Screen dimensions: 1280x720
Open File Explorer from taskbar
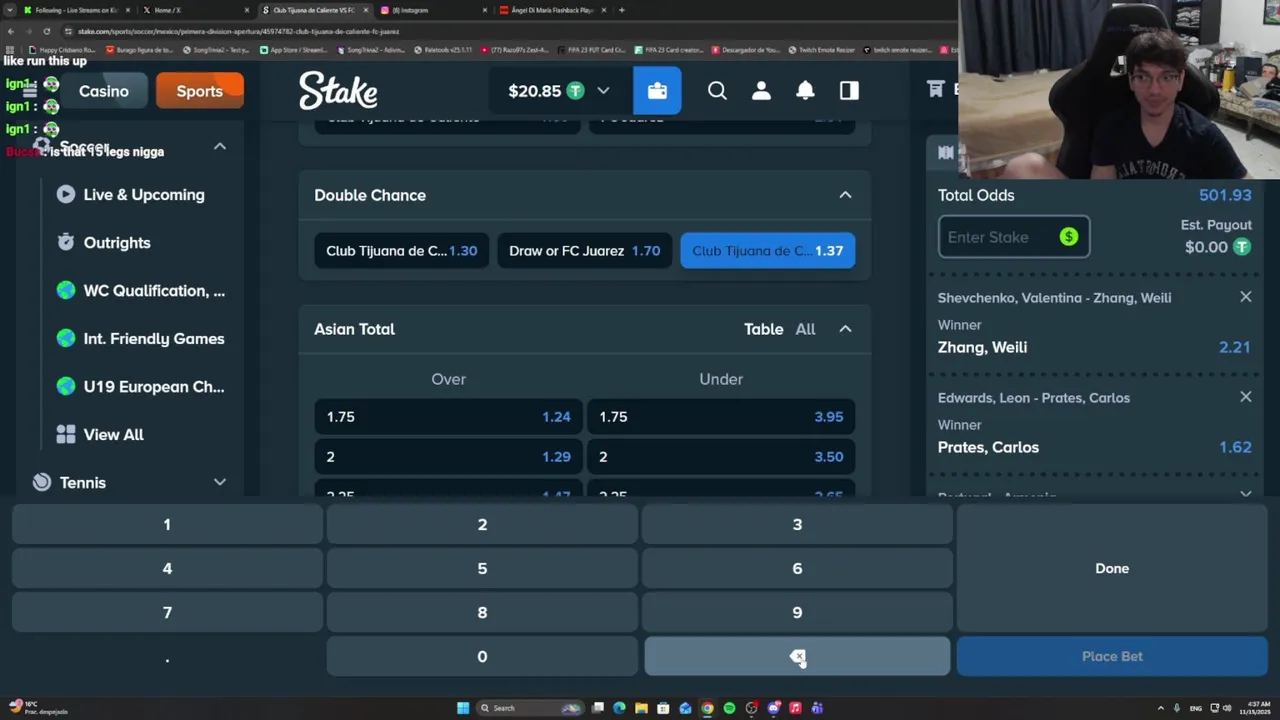pyautogui.click(x=641, y=708)
